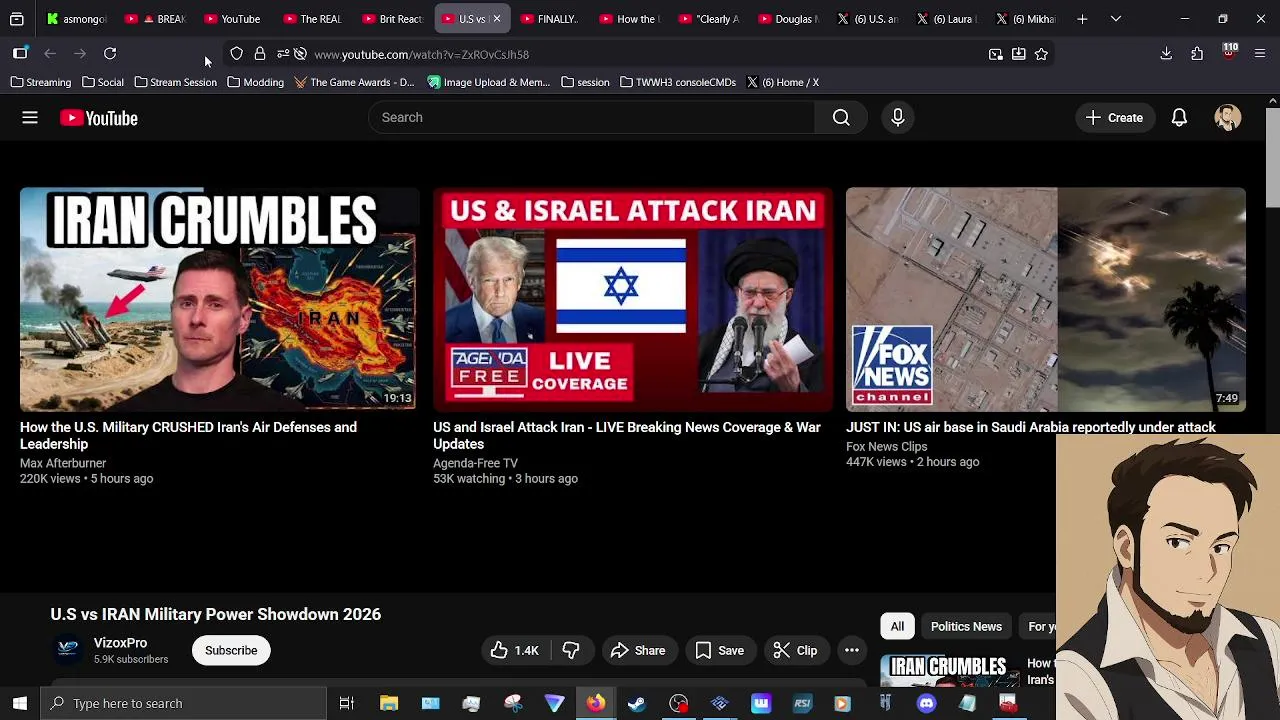
Task: Open 'JUST IN: US air base in Saudi Arabia' title
Action: 1031,428
